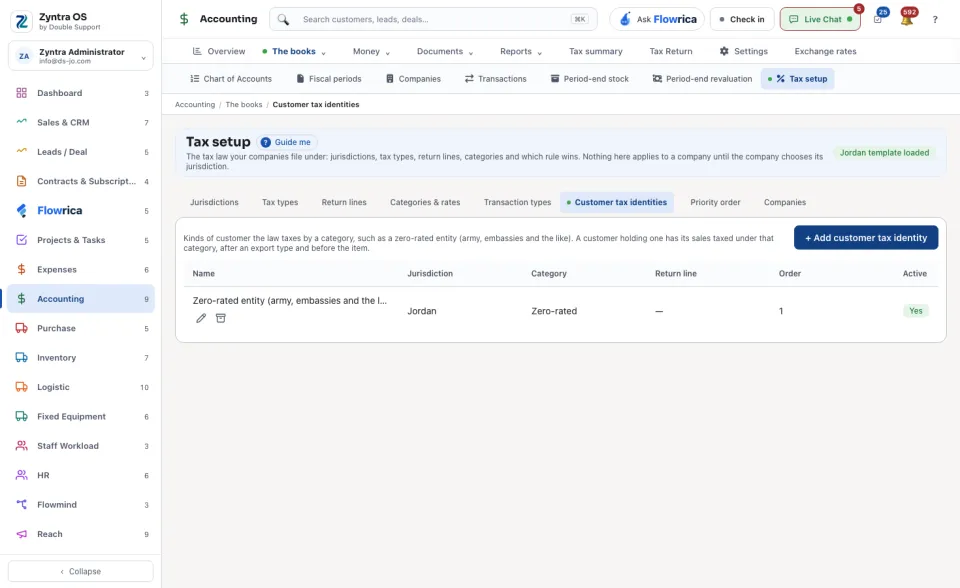Click the help question mark icon
The height and width of the screenshot is (588, 960).
pos(935,19)
